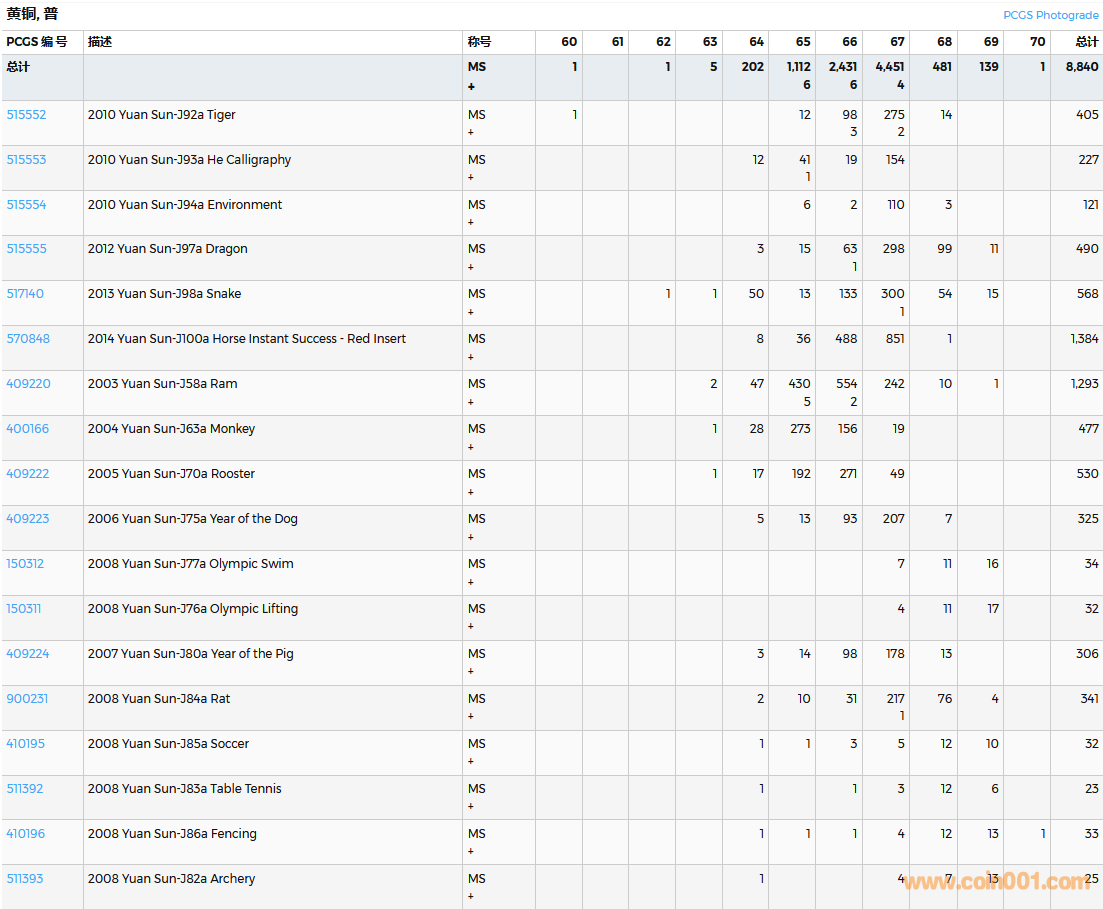Open the 900231 Rat coin link
This screenshot has height=909, width=1103.
click(x=27, y=699)
